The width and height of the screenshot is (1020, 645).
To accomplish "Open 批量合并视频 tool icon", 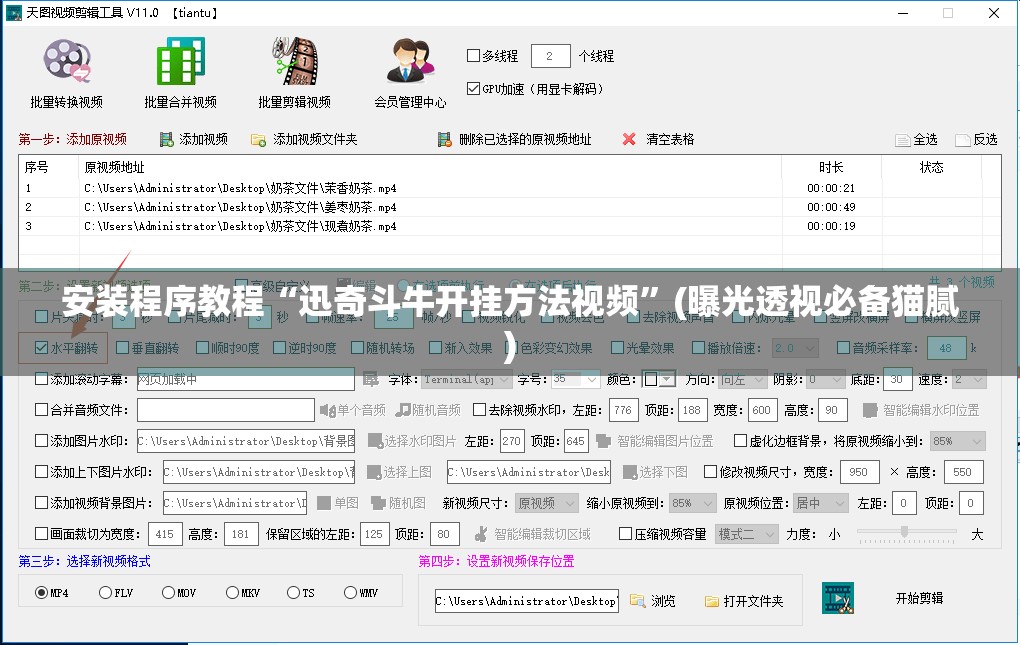I will (181, 61).
